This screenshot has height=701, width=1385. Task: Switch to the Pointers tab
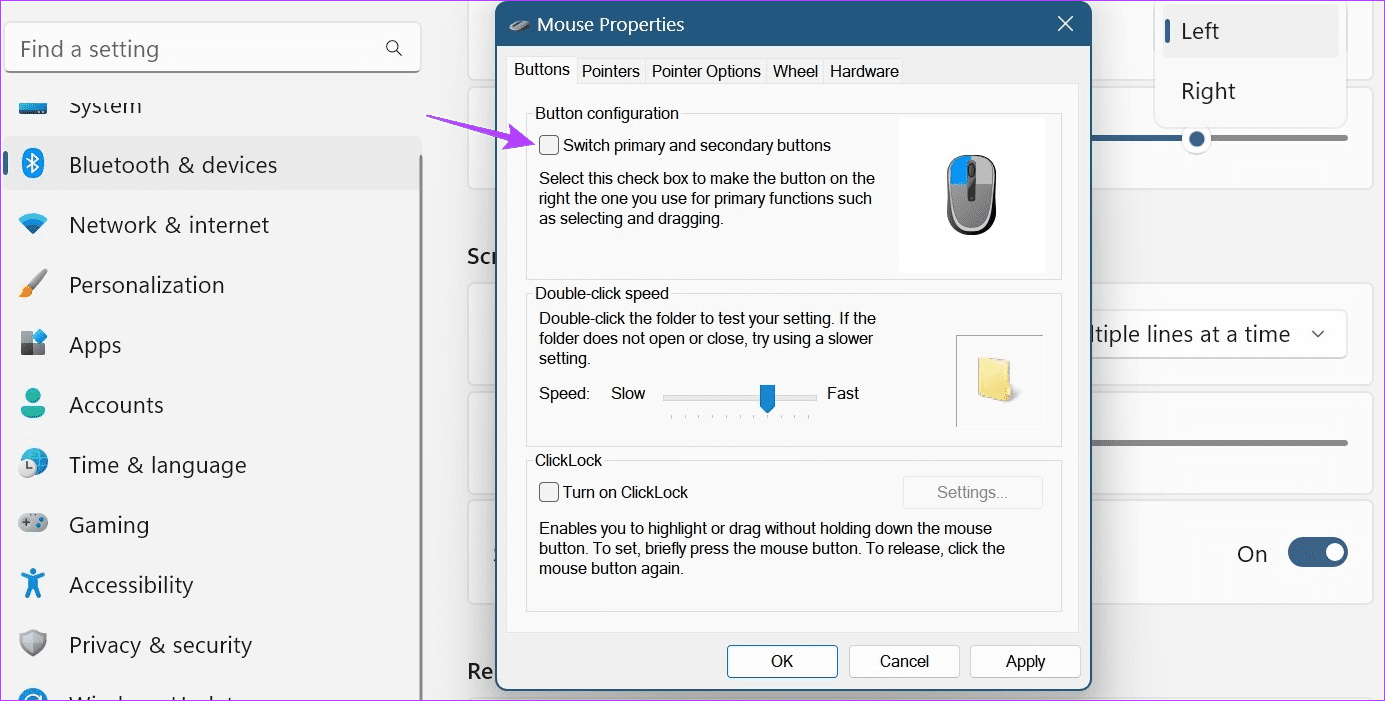tap(611, 71)
